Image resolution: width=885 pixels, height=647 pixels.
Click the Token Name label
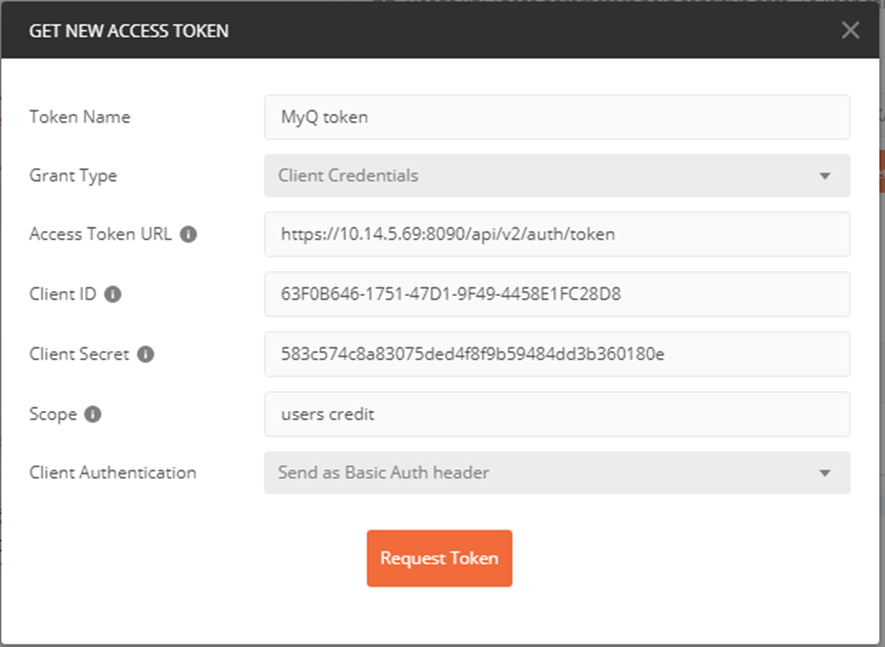pyautogui.click(x=80, y=116)
